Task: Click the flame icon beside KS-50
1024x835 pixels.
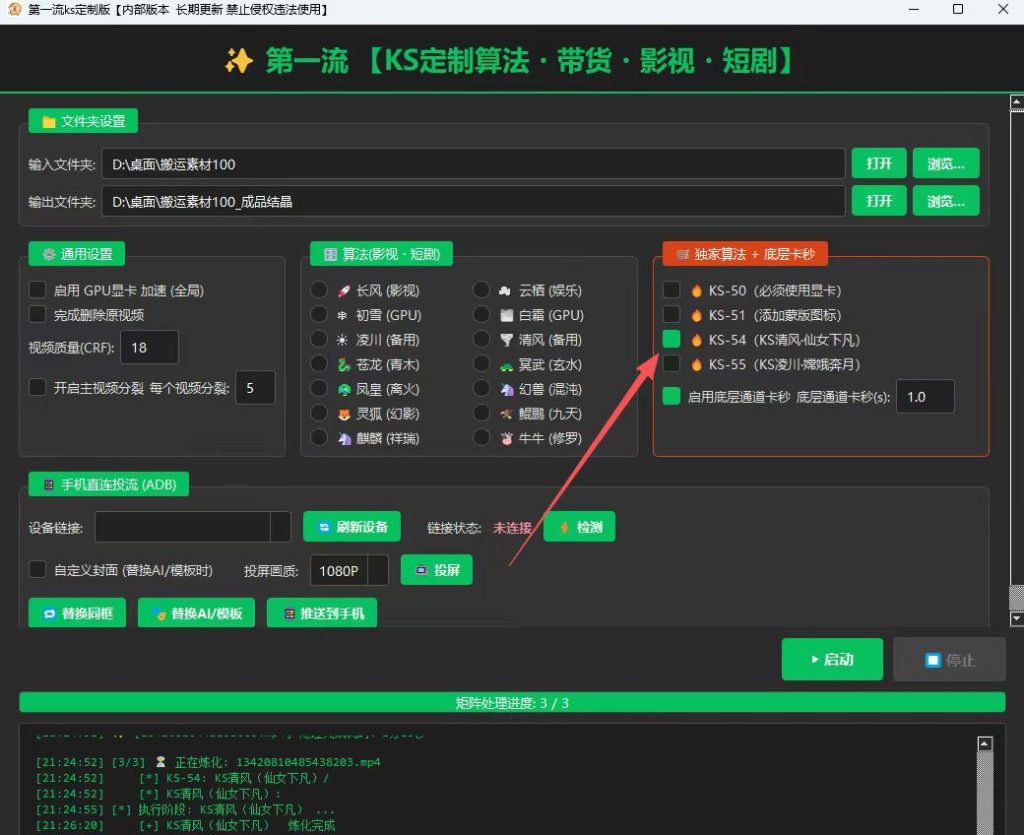Action: pos(696,291)
